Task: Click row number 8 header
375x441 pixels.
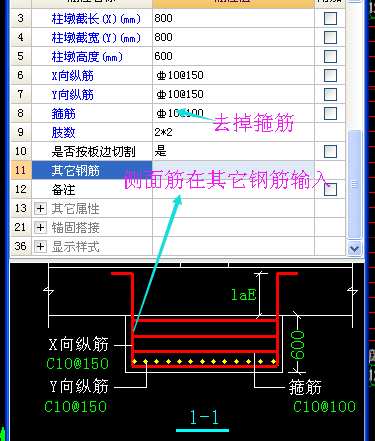Action: tap(21, 113)
